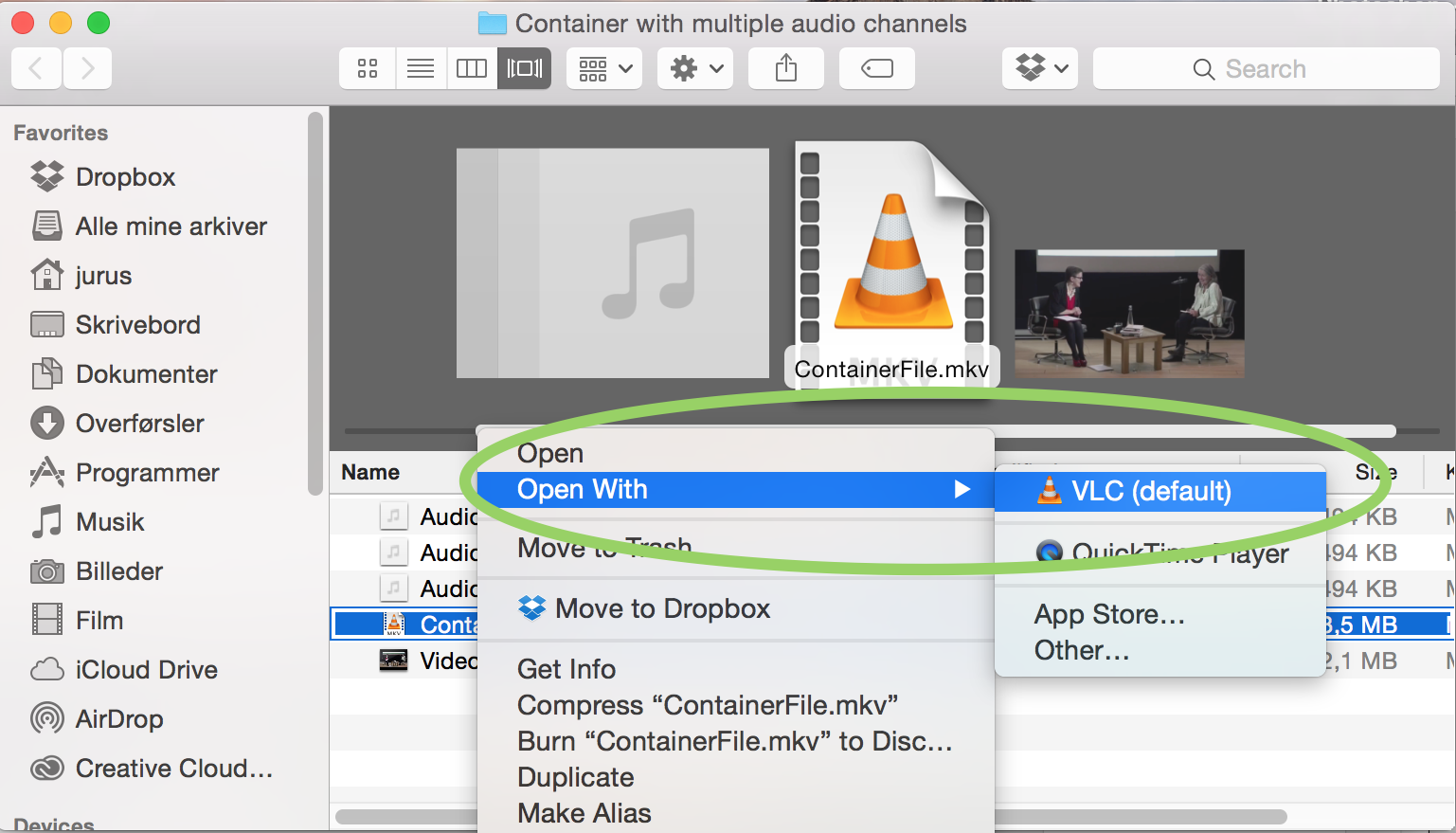The image size is (1456, 833).
Task: Choose Move to Trash menu entry
Action: (x=735, y=548)
